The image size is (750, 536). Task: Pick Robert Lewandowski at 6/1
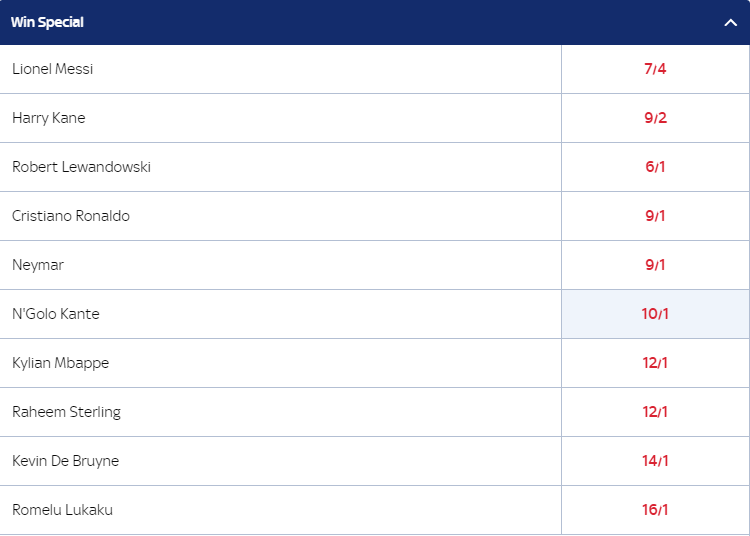pos(655,167)
